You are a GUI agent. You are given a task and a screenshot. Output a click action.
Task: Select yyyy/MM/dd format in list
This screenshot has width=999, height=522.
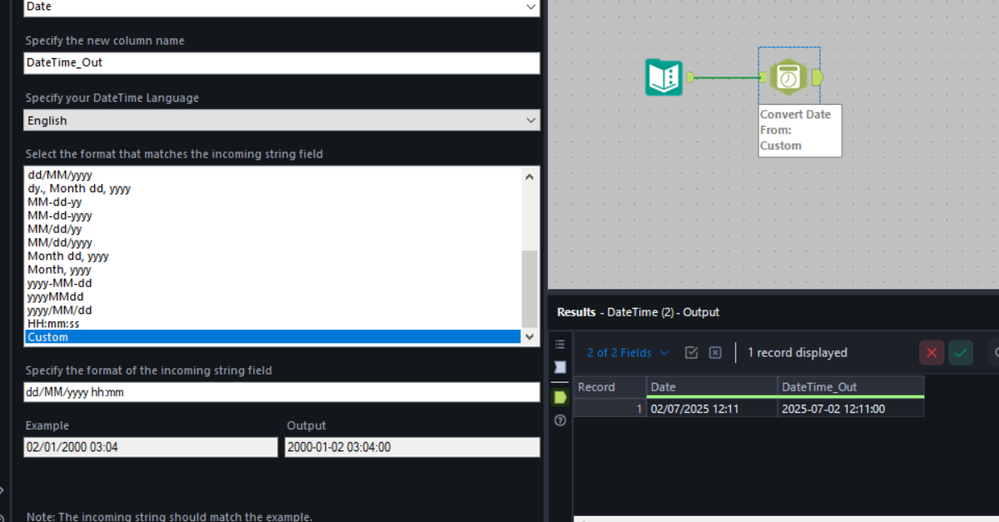60,310
